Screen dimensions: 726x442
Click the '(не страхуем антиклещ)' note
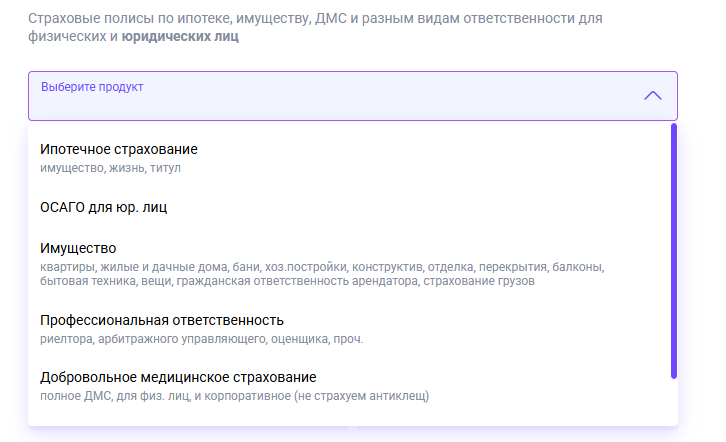click(361, 396)
